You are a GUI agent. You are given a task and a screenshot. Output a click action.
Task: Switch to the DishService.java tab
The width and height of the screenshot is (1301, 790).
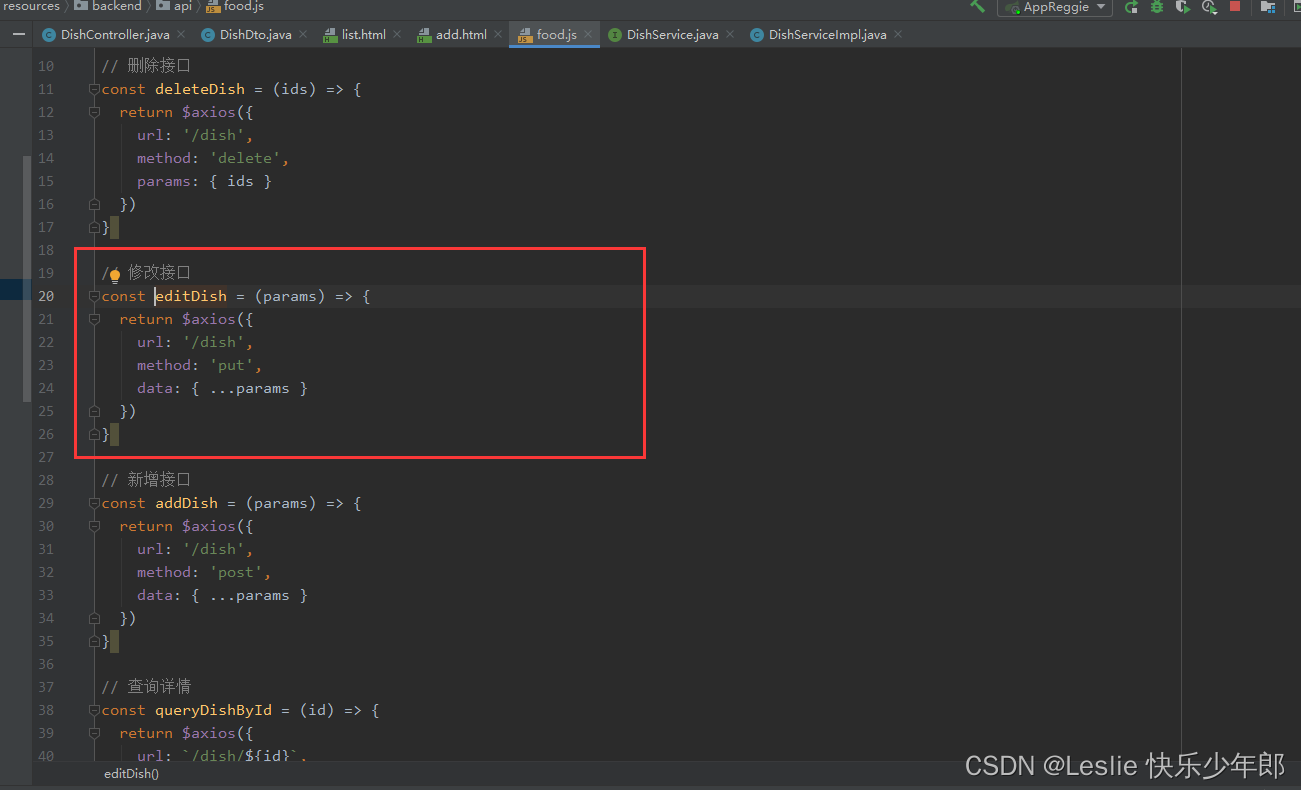click(x=672, y=34)
